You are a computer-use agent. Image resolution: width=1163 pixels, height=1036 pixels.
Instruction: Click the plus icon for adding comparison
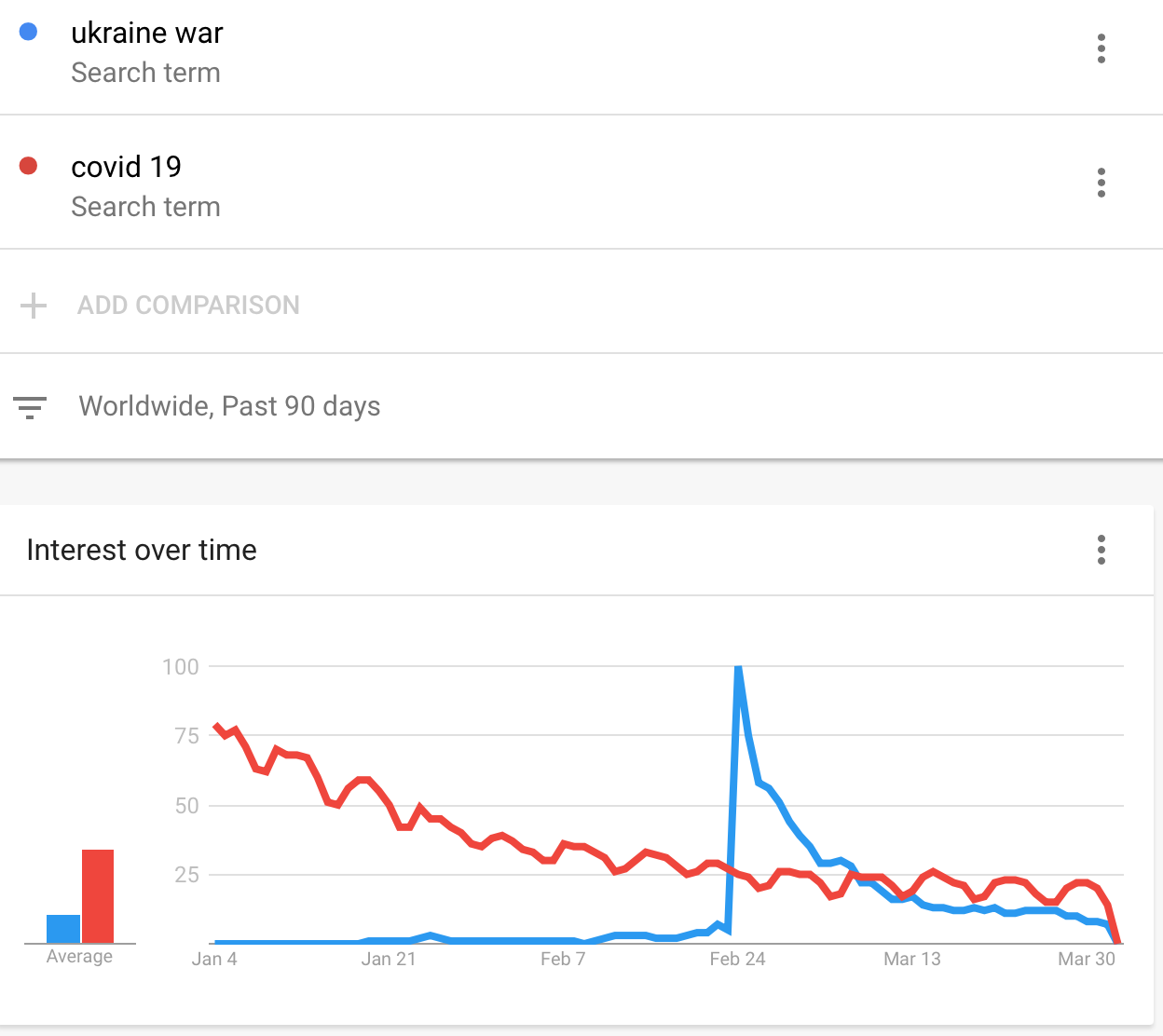[34, 306]
